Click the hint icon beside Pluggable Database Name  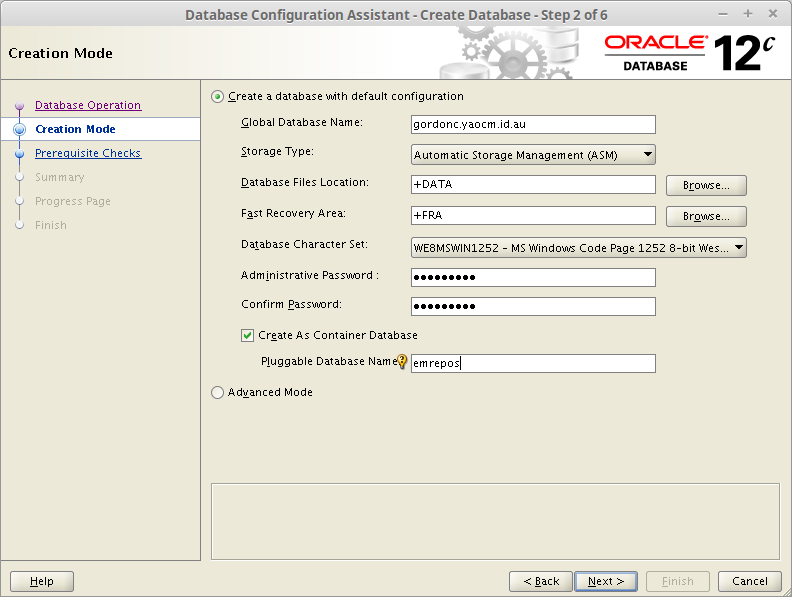(x=403, y=363)
